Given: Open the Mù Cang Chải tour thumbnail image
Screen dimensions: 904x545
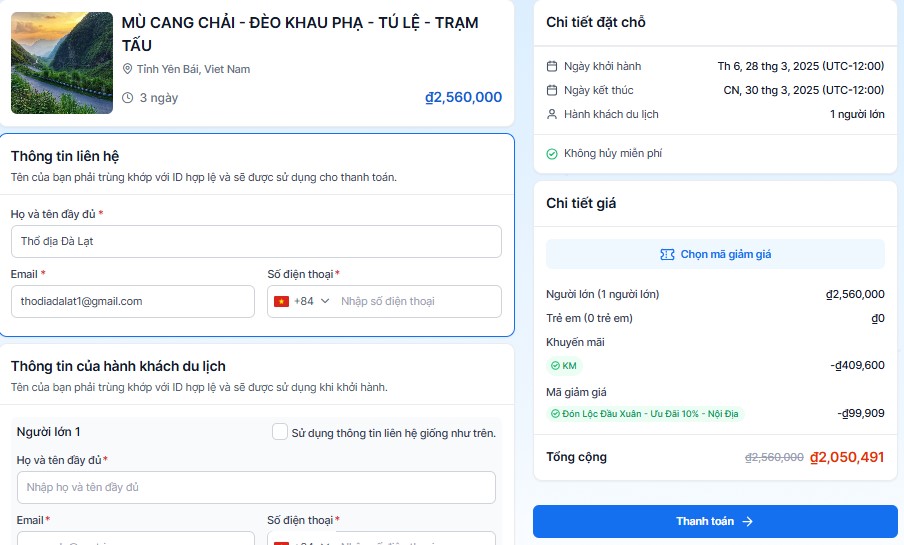Looking at the screenshot, I should coord(62,63).
